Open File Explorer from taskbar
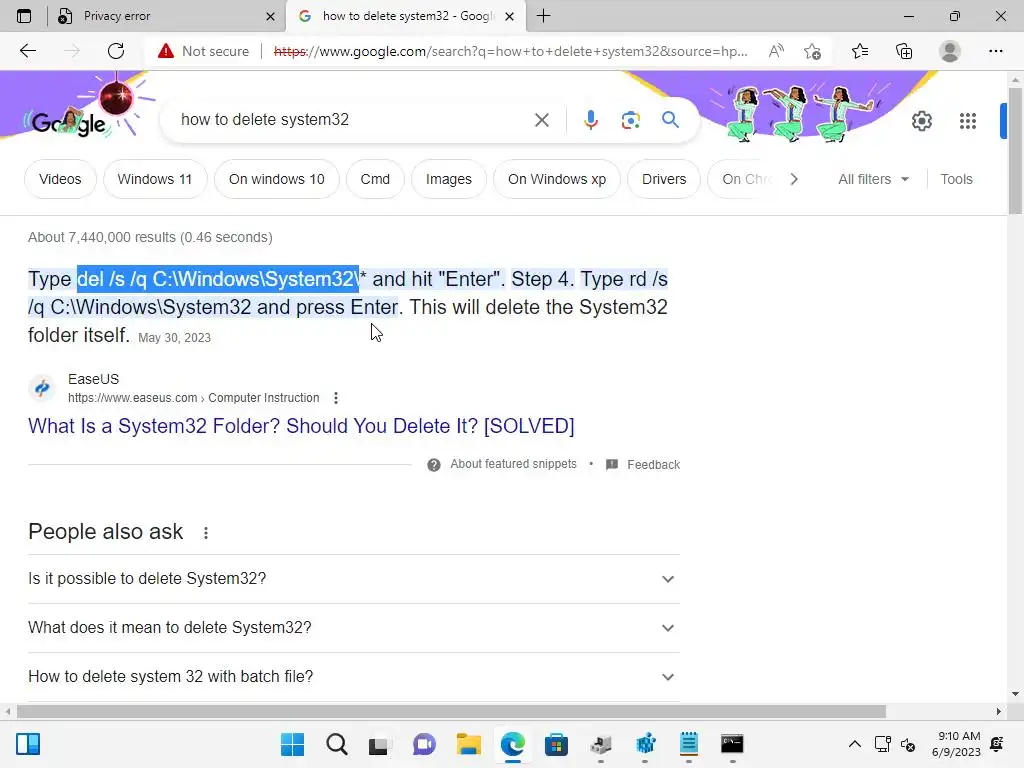The height and width of the screenshot is (768, 1024). coord(468,744)
